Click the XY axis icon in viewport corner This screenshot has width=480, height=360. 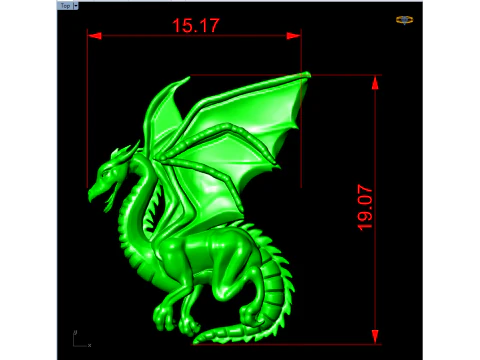82,339
